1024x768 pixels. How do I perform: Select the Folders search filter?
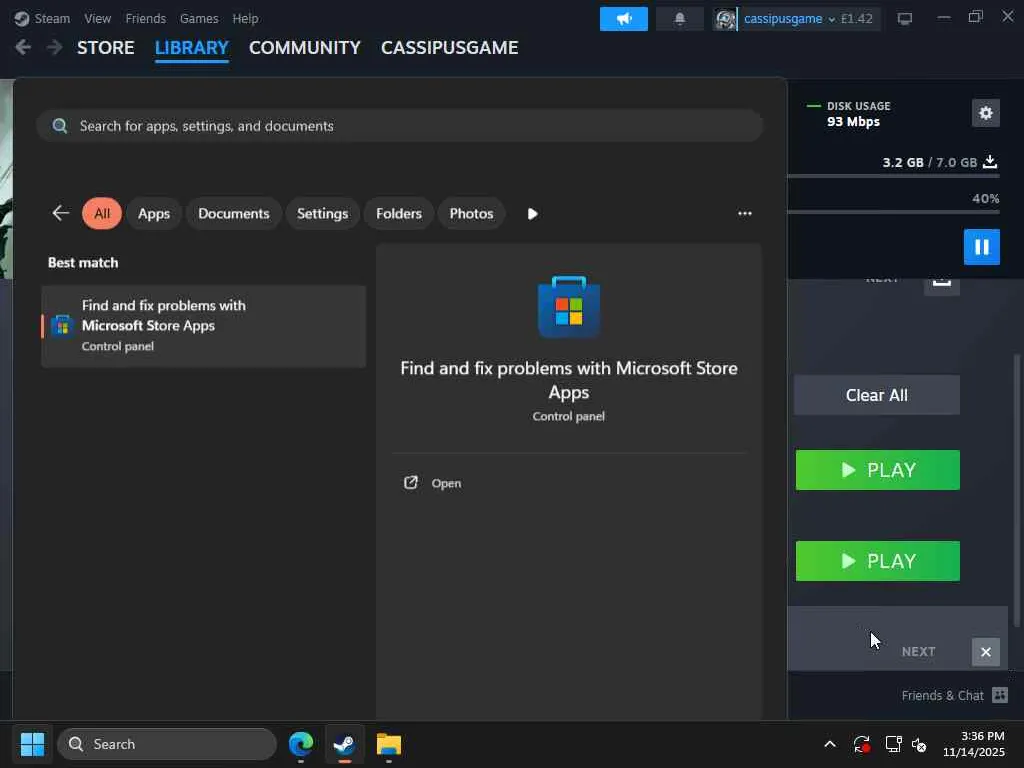(398, 214)
